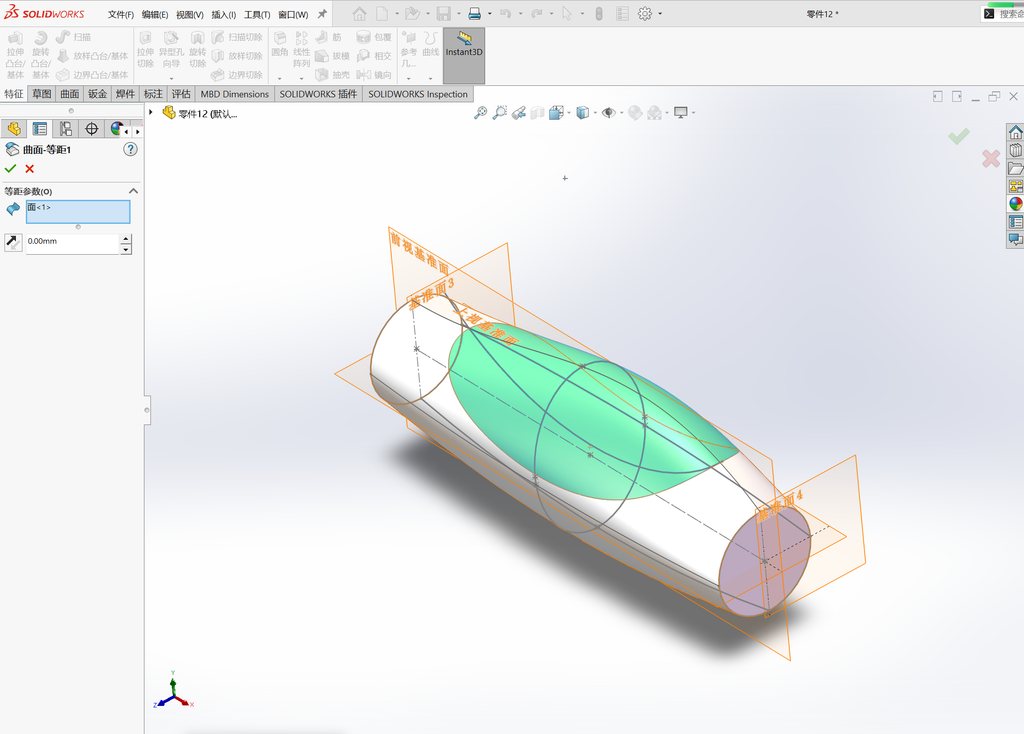Collapse the 等距参数(O) section
Screen dimensions: 1024x734
coord(133,191)
